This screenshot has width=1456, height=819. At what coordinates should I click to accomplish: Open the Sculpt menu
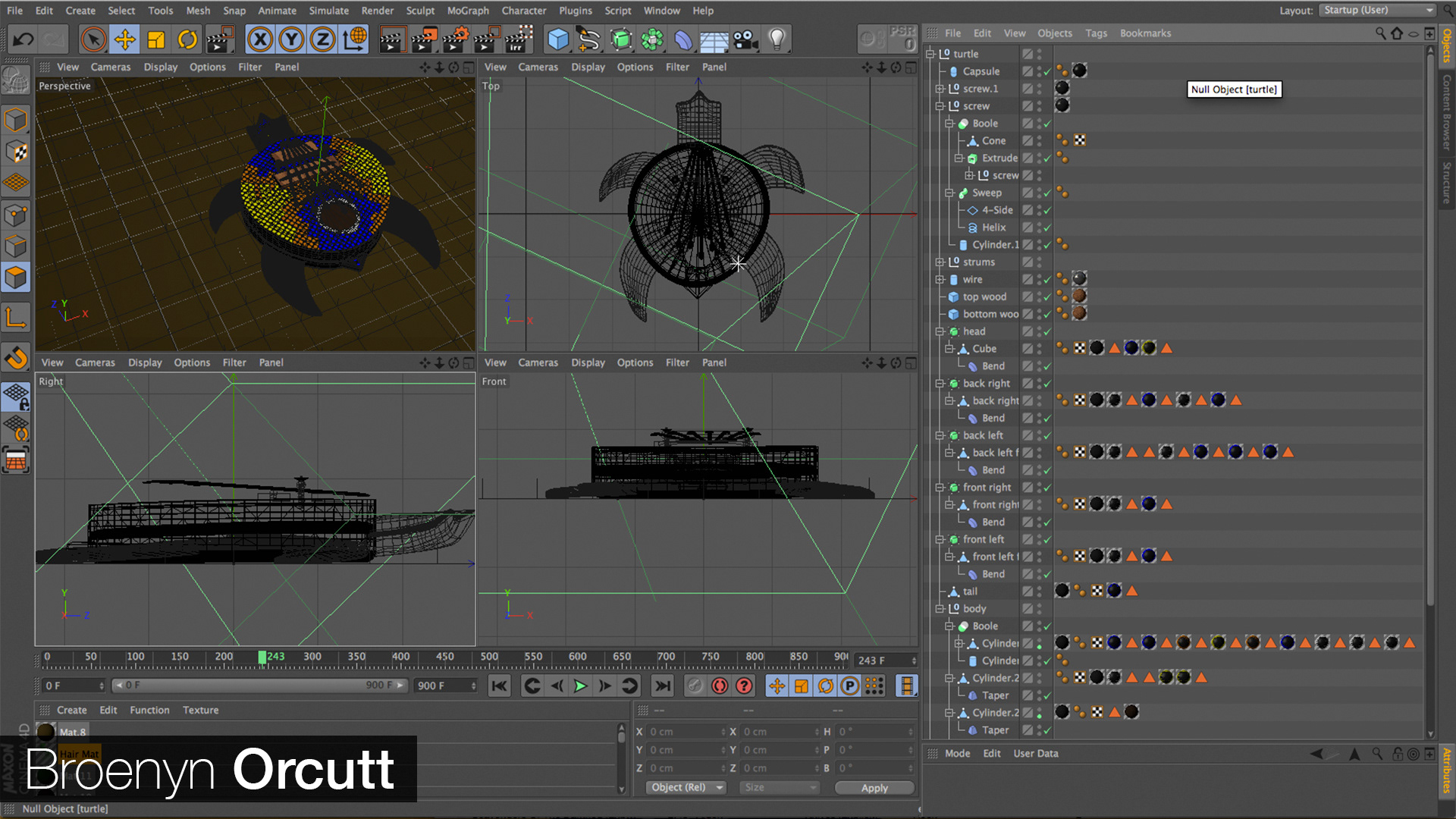[420, 11]
